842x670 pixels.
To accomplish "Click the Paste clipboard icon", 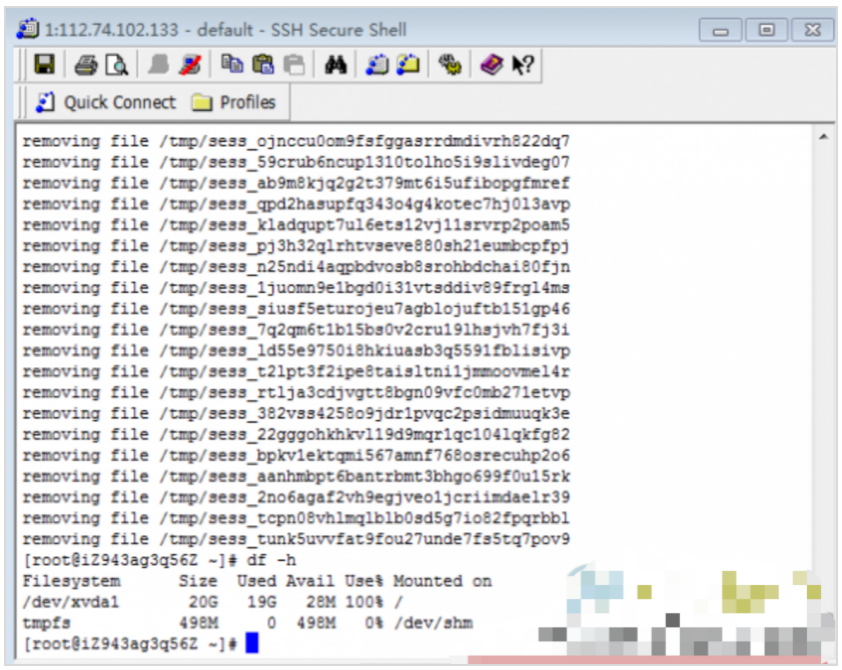I will (x=263, y=65).
